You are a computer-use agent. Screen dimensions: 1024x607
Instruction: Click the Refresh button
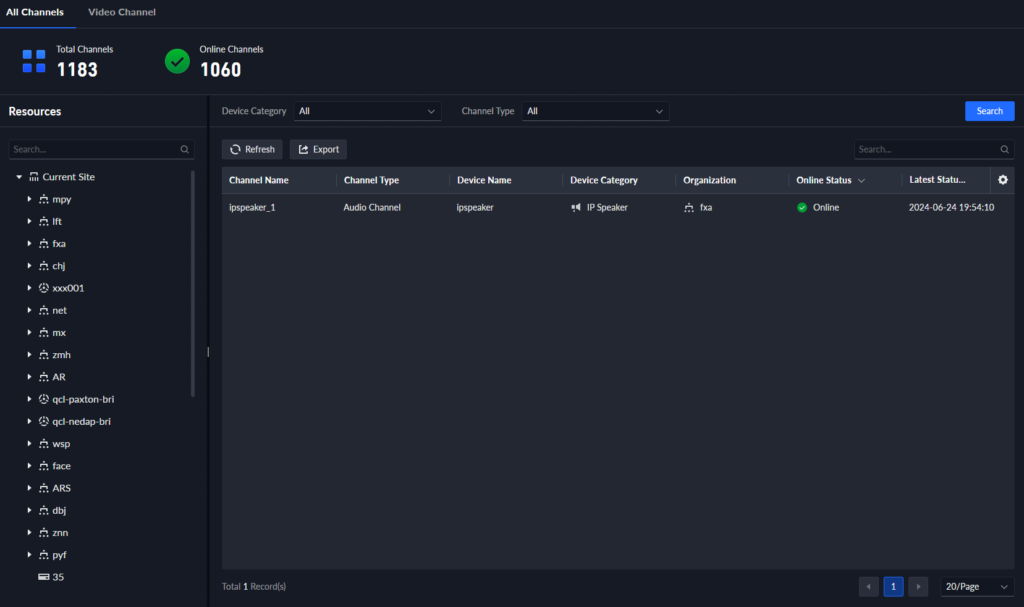pyautogui.click(x=252, y=149)
